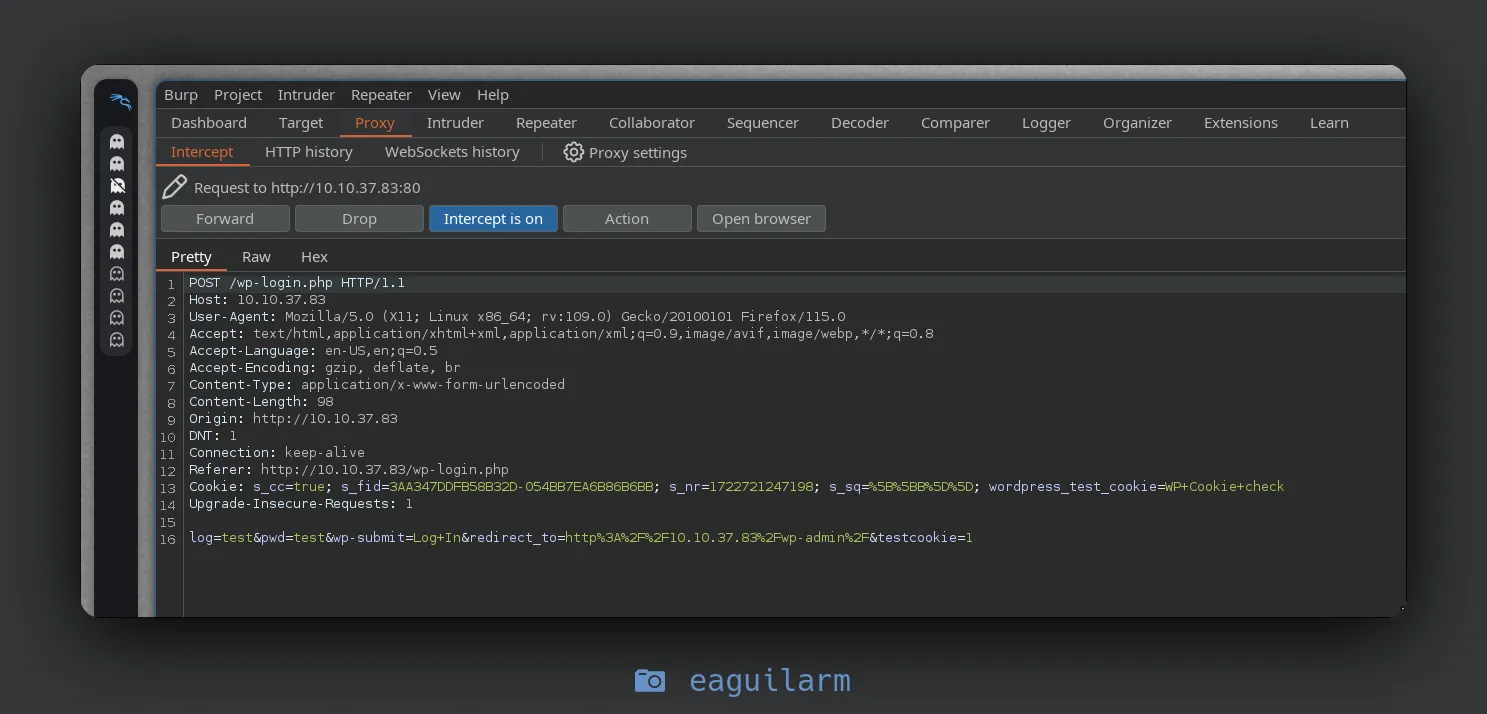Screen dimensions: 1487x714
Task: Forward the intercepted request
Action: [225, 219]
